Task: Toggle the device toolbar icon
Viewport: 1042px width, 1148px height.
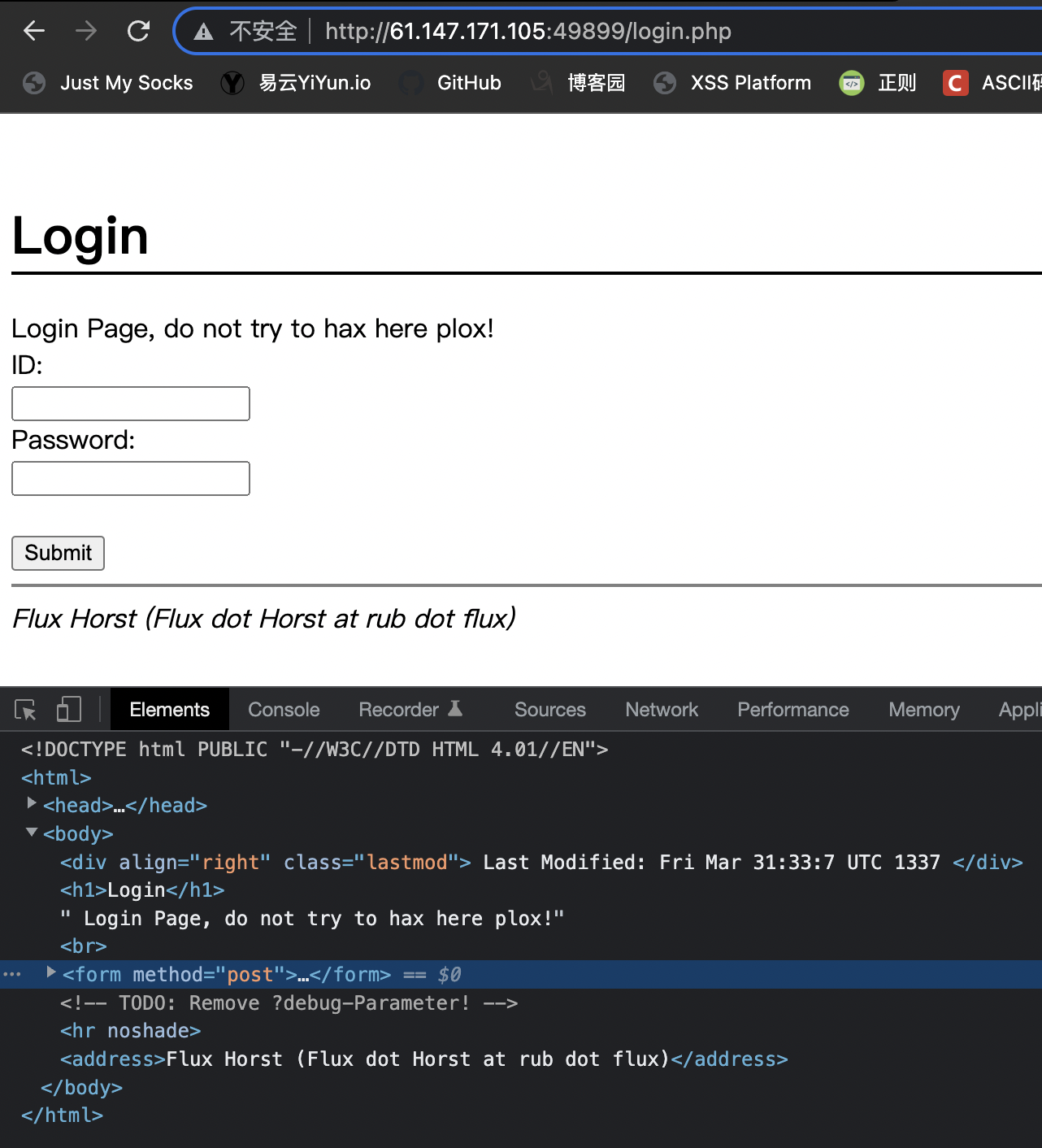Action: (69, 710)
